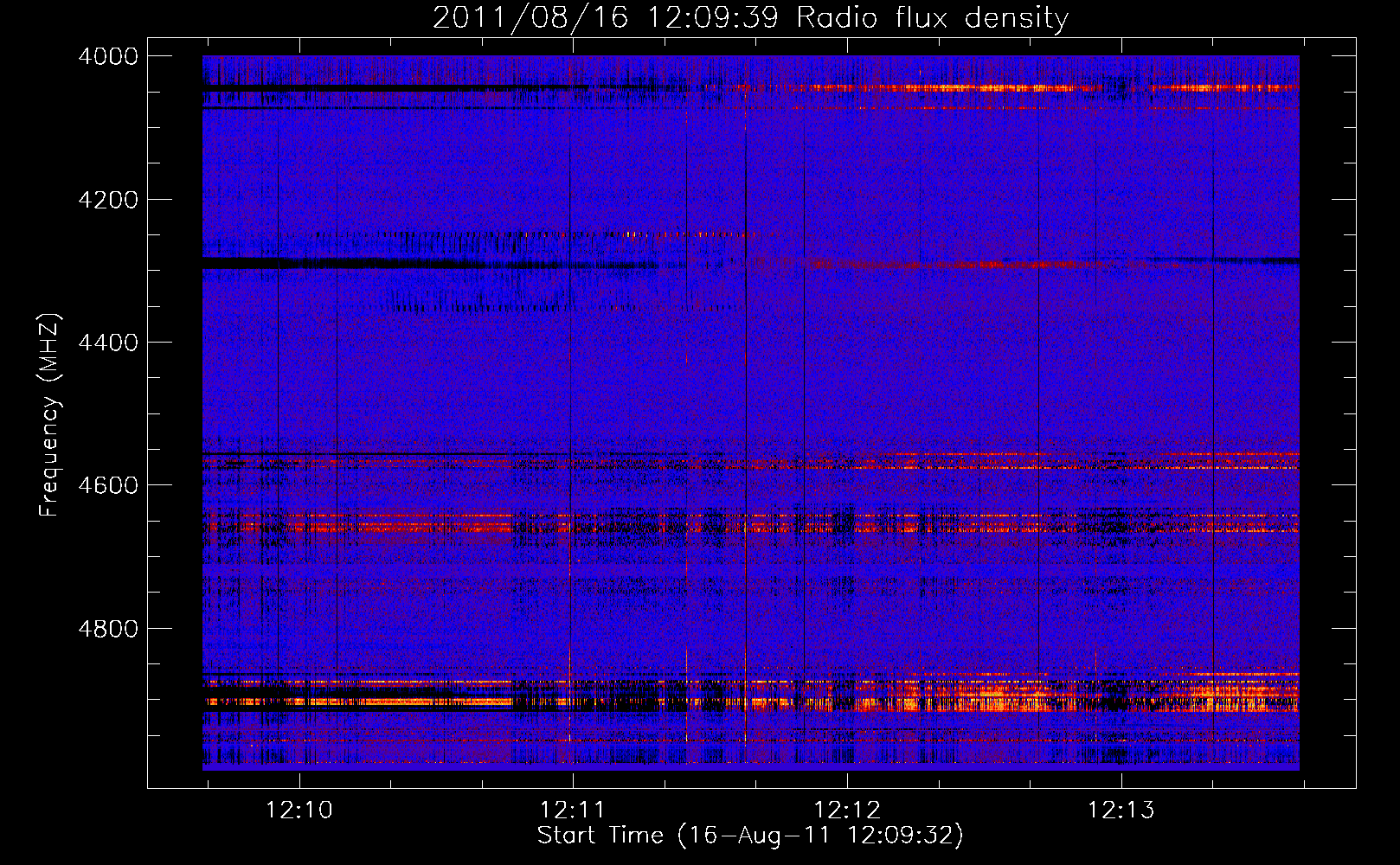Select the 4200 frequency axis label

pos(107,200)
